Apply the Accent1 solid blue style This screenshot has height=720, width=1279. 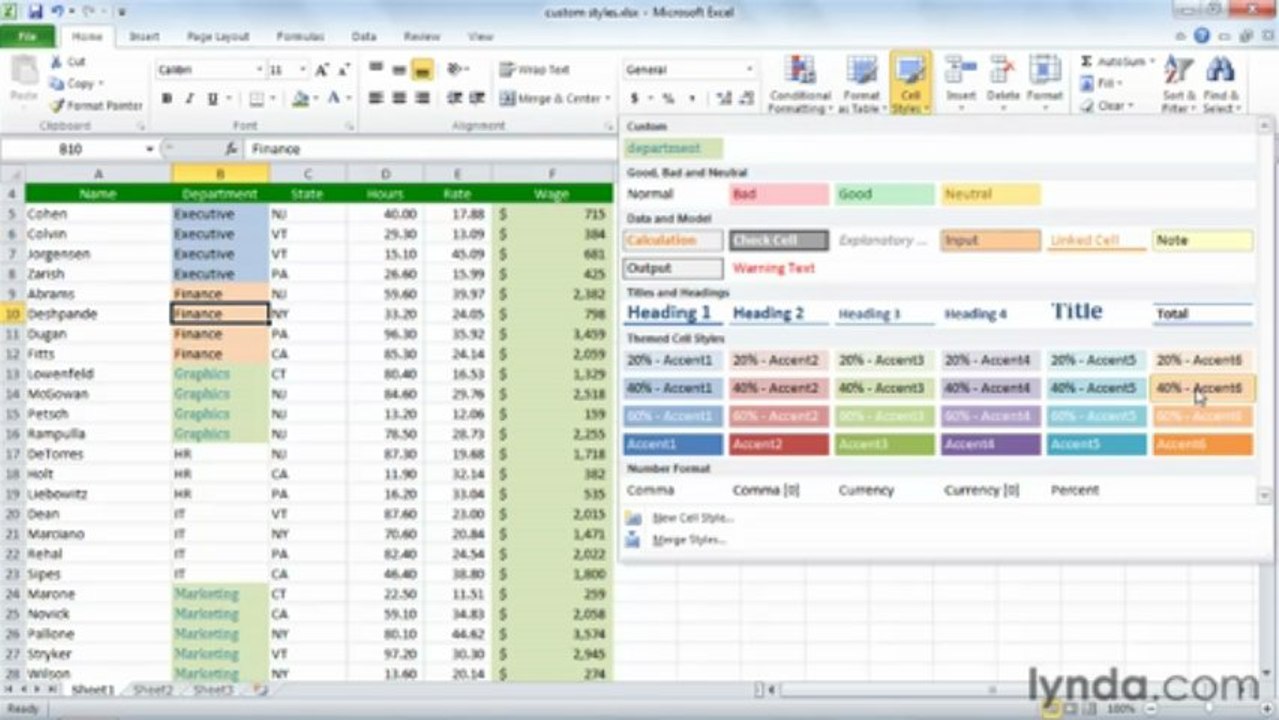coord(674,444)
